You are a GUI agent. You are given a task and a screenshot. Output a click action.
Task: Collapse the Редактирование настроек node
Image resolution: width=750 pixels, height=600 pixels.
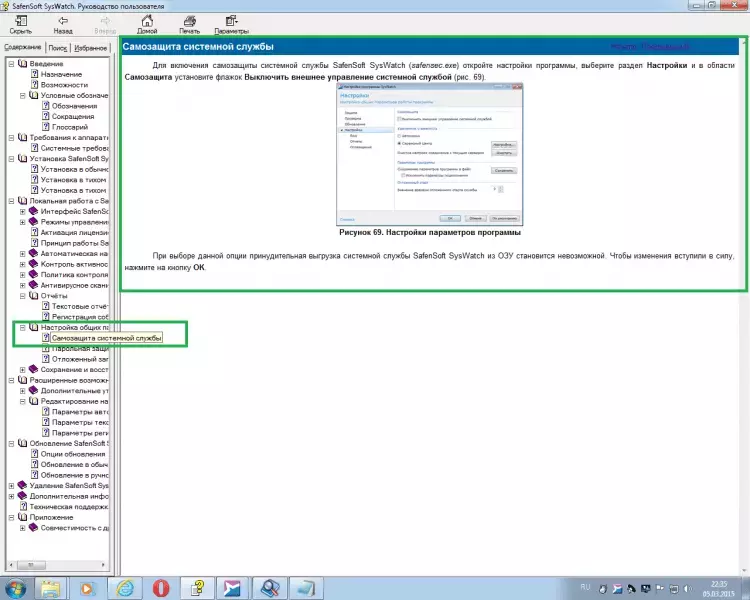pos(22,401)
